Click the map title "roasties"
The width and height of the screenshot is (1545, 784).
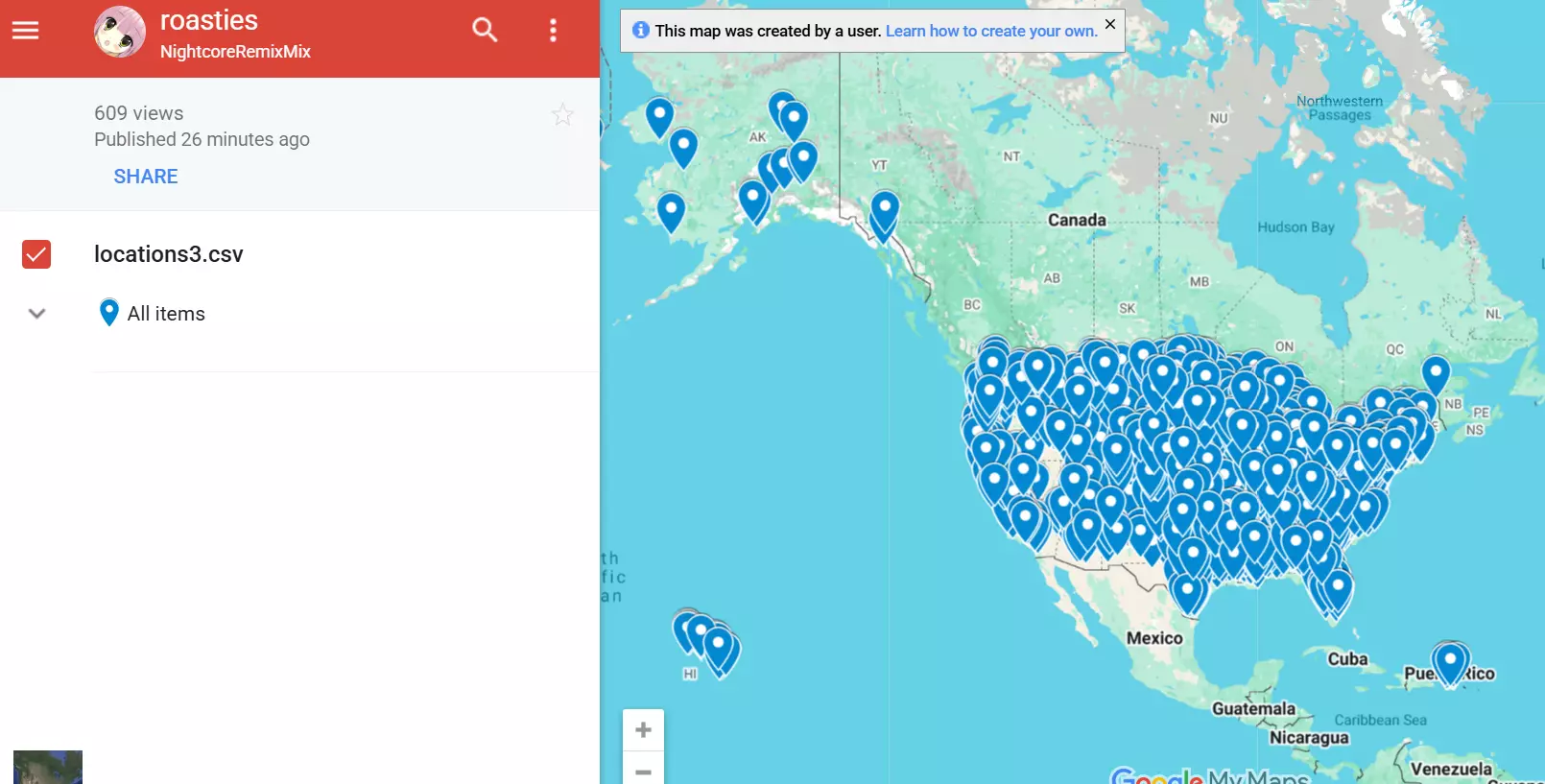tap(209, 20)
